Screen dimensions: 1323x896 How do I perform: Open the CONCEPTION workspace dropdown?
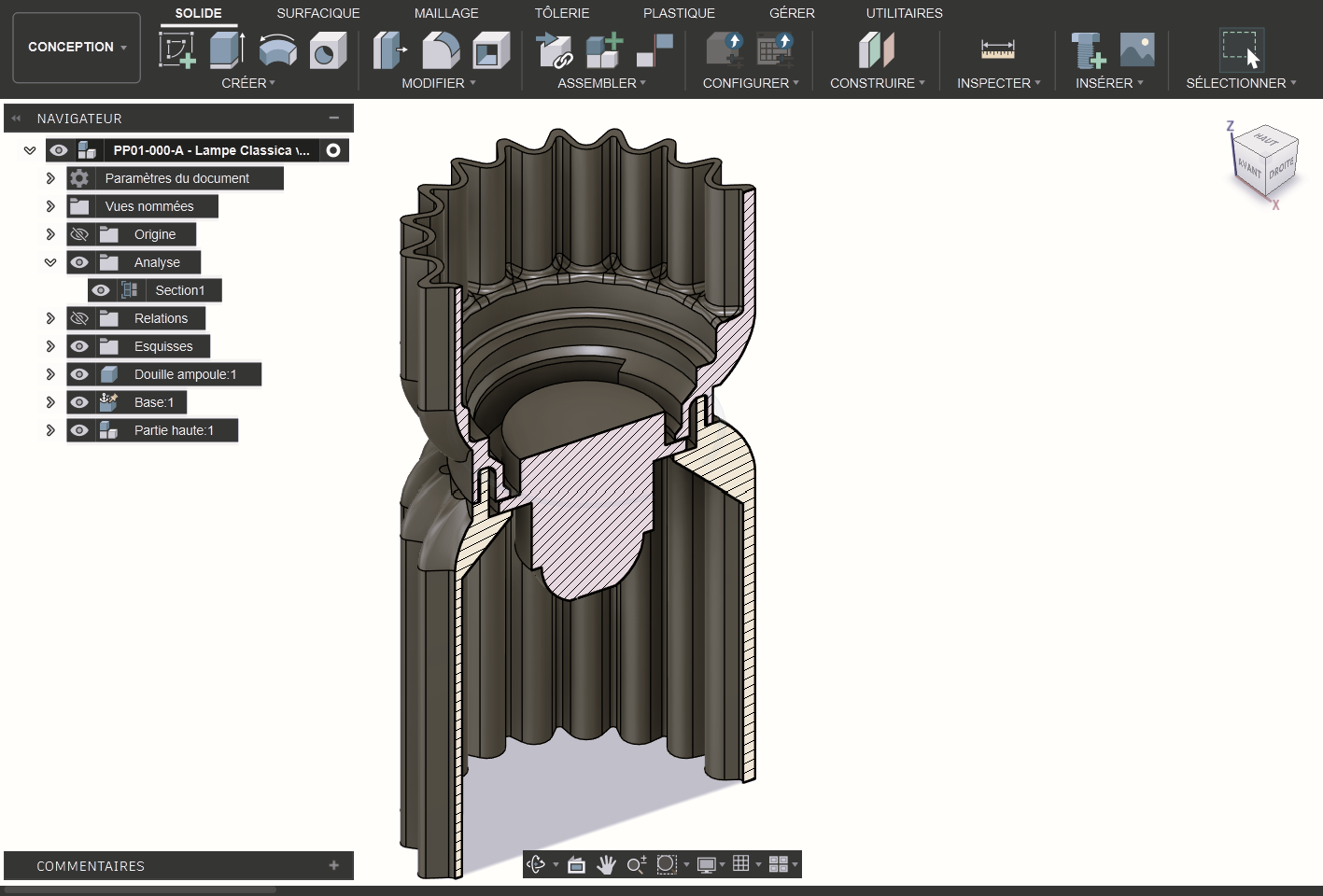pos(77,47)
